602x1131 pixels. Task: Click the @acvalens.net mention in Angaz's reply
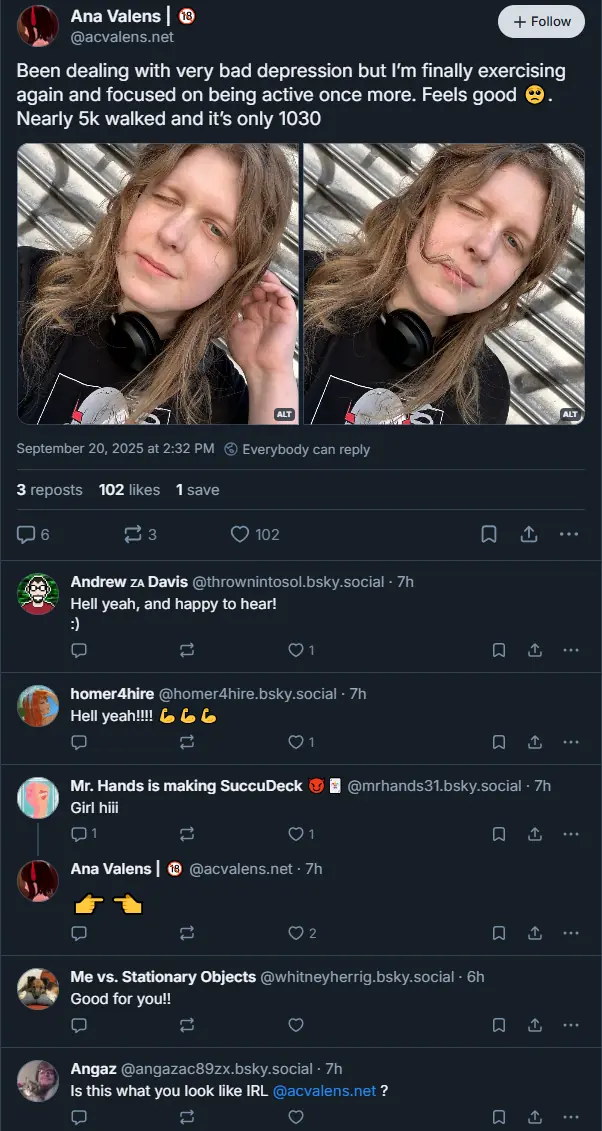[x=324, y=1090]
